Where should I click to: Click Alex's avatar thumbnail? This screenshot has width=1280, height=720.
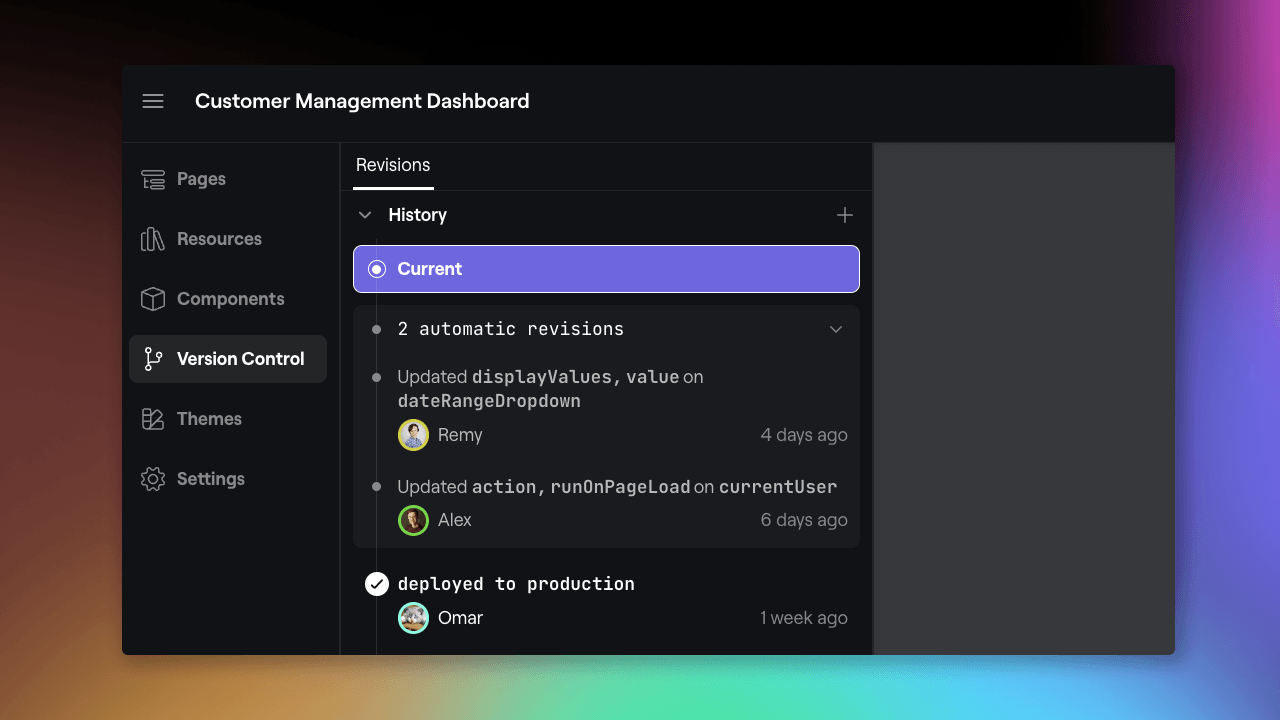[413, 520]
